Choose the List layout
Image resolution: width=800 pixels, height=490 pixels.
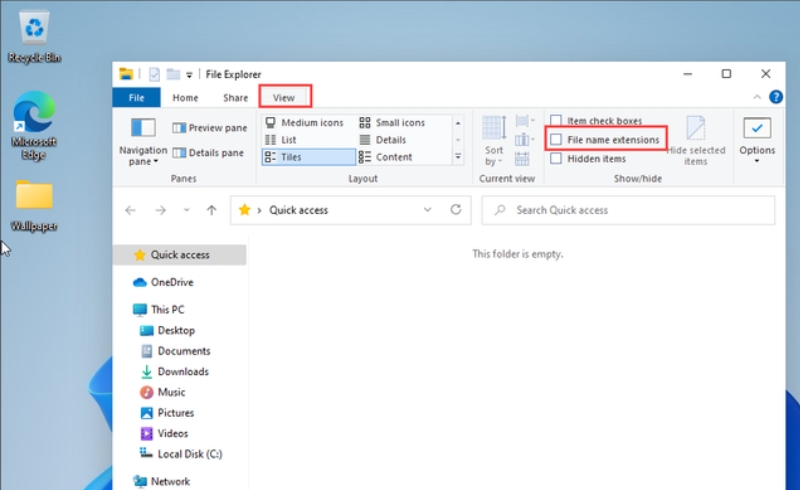(281, 140)
